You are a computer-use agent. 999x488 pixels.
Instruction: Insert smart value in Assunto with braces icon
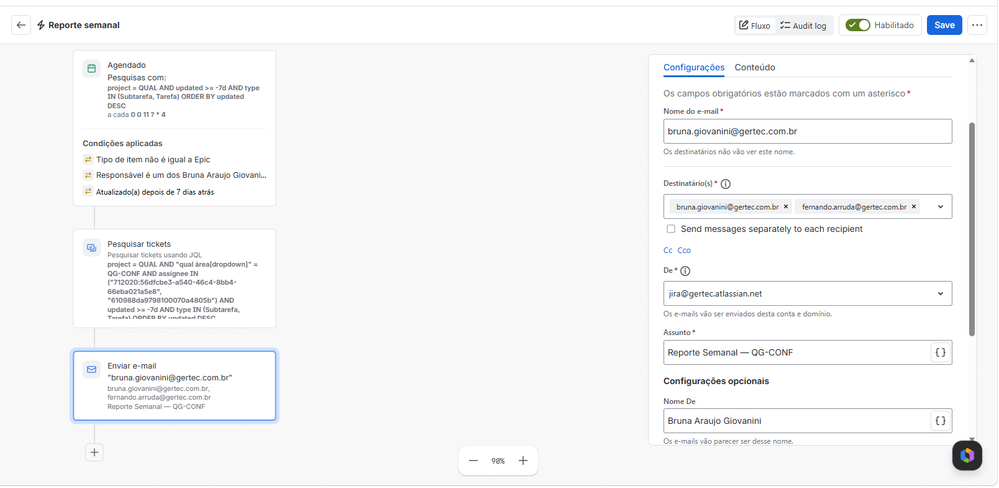coord(940,352)
